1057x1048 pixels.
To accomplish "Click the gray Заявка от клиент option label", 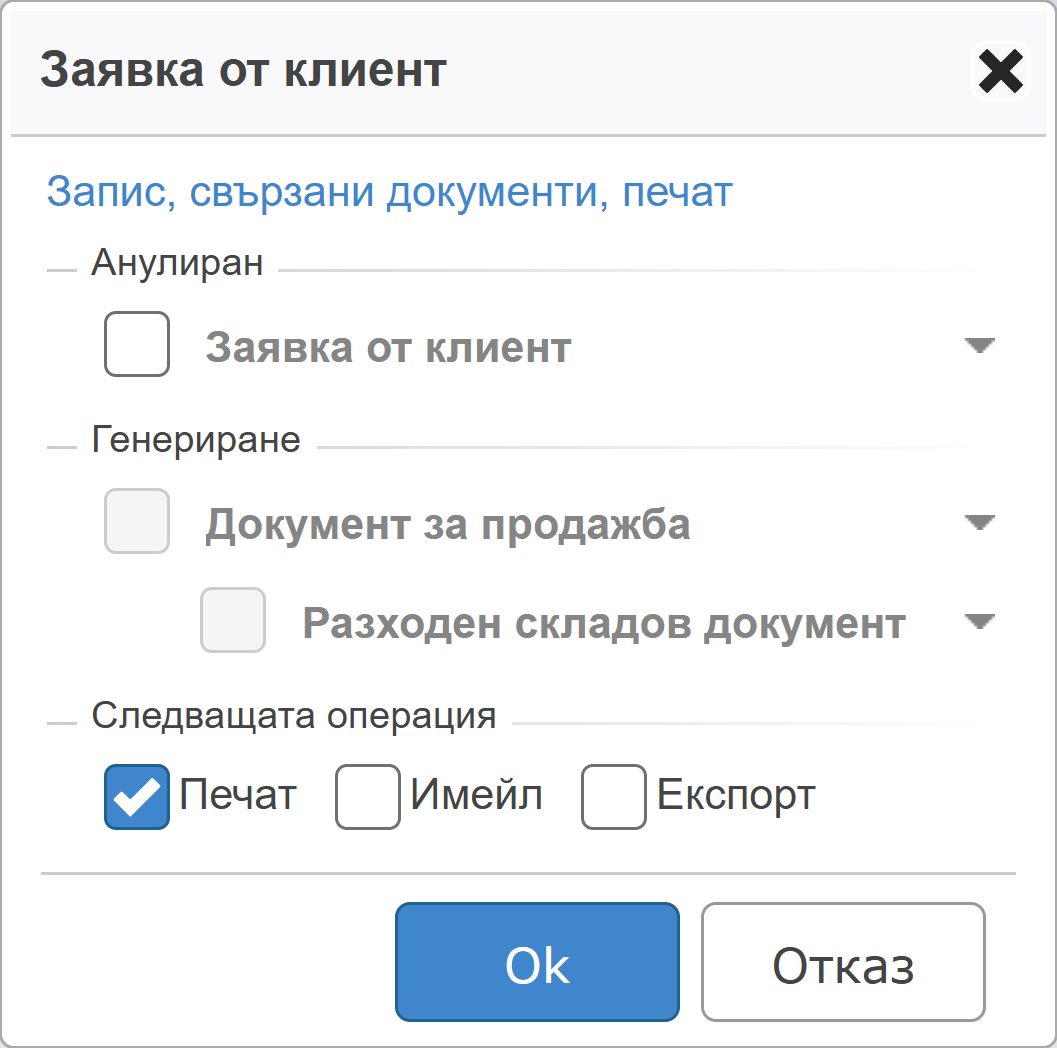I will tap(388, 348).
